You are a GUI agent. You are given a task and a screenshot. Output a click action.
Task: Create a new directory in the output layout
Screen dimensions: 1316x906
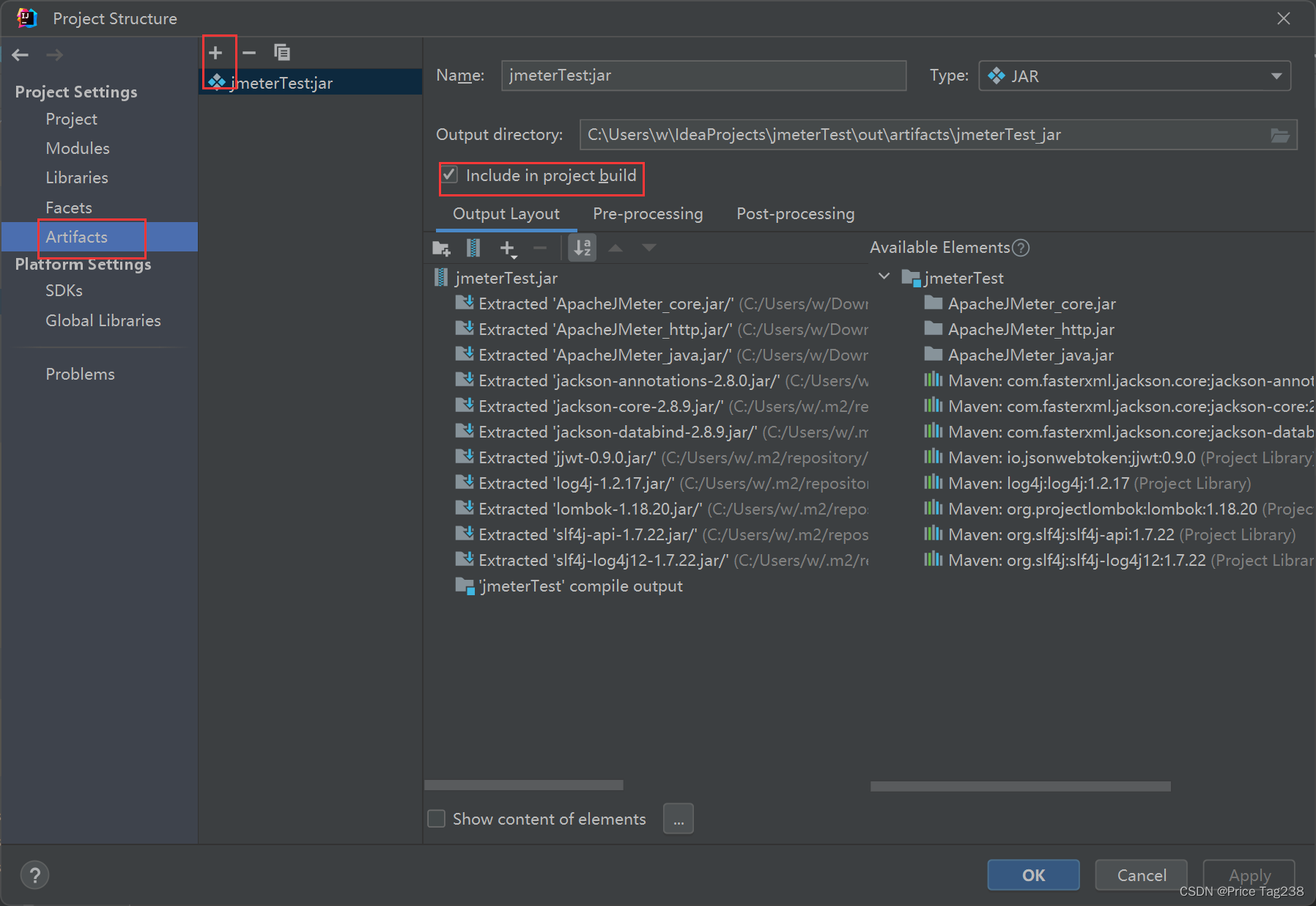(x=441, y=248)
